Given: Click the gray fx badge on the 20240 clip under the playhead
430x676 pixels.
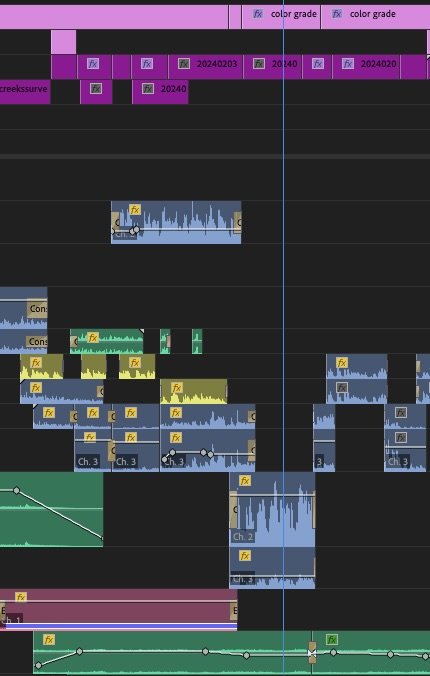Looking at the screenshot, I should click(x=259, y=64).
